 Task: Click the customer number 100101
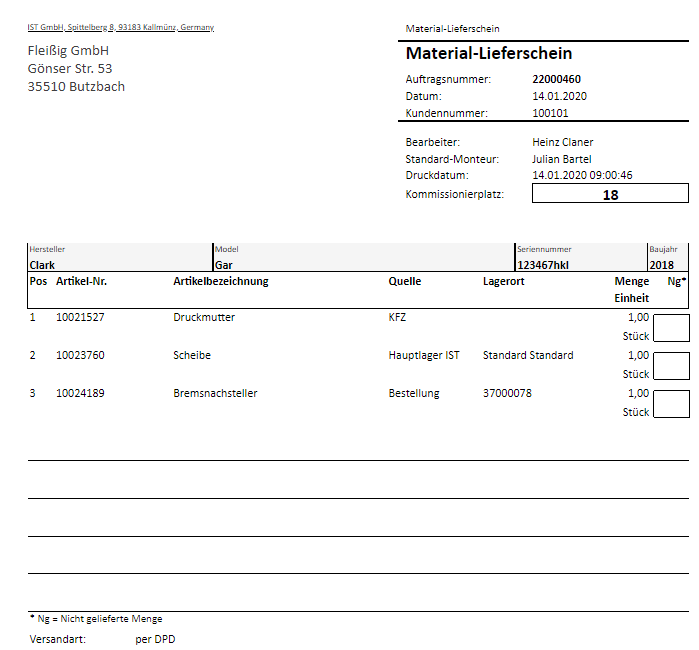pyautogui.click(x=550, y=113)
